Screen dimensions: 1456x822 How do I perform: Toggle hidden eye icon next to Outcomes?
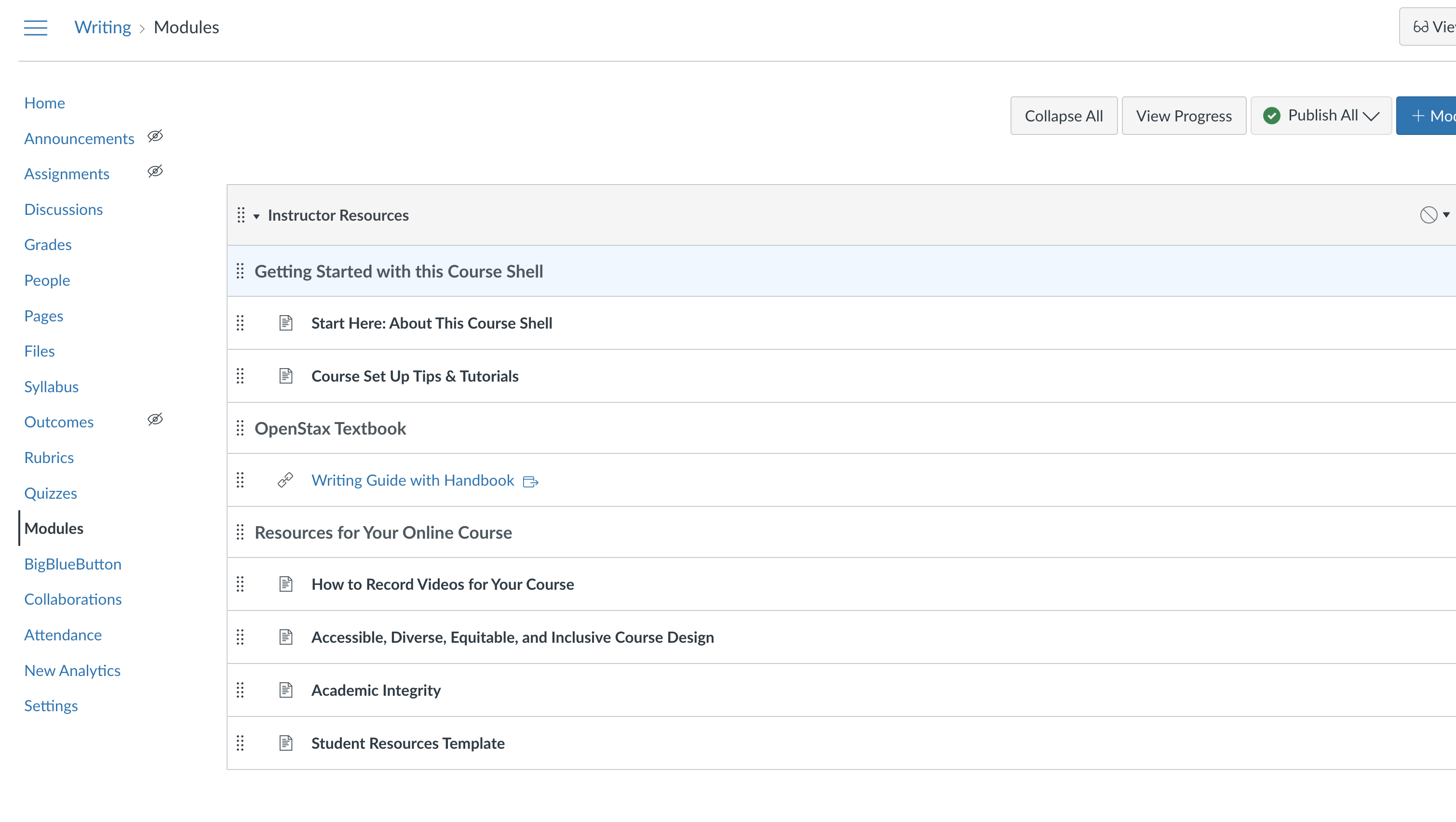tap(155, 419)
